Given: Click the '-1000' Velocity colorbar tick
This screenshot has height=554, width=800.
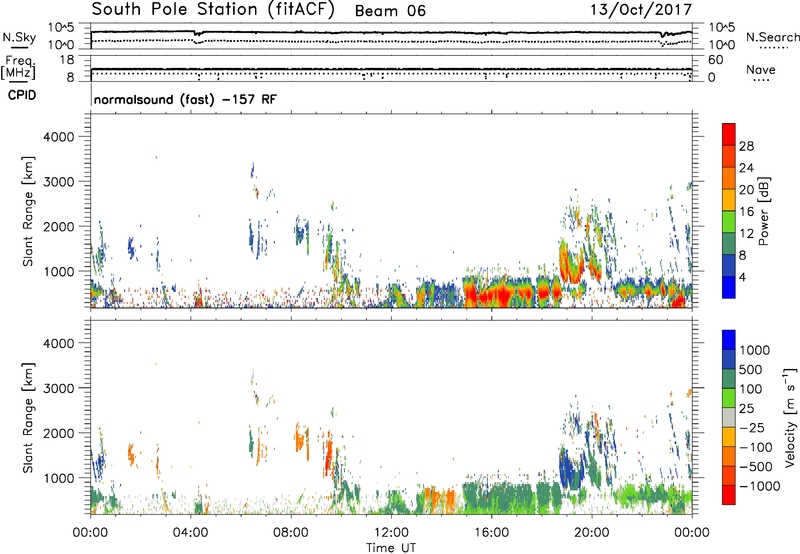Looking at the screenshot, I should pos(760,486).
